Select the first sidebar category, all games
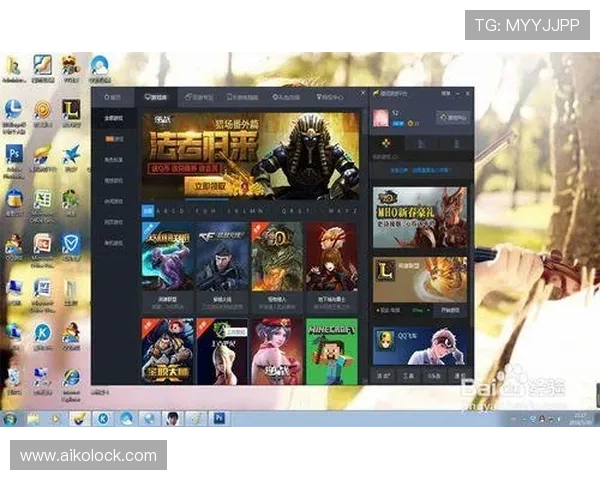This screenshot has height=480, width=600. (x=114, y=118)
